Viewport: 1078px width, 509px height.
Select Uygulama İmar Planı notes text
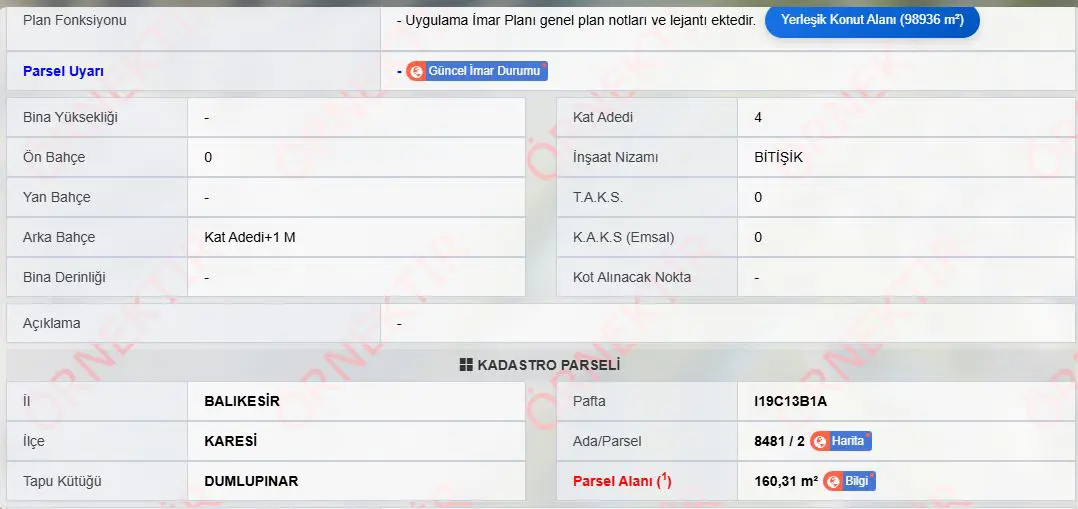pyautogui.click(x=576, y=20)
